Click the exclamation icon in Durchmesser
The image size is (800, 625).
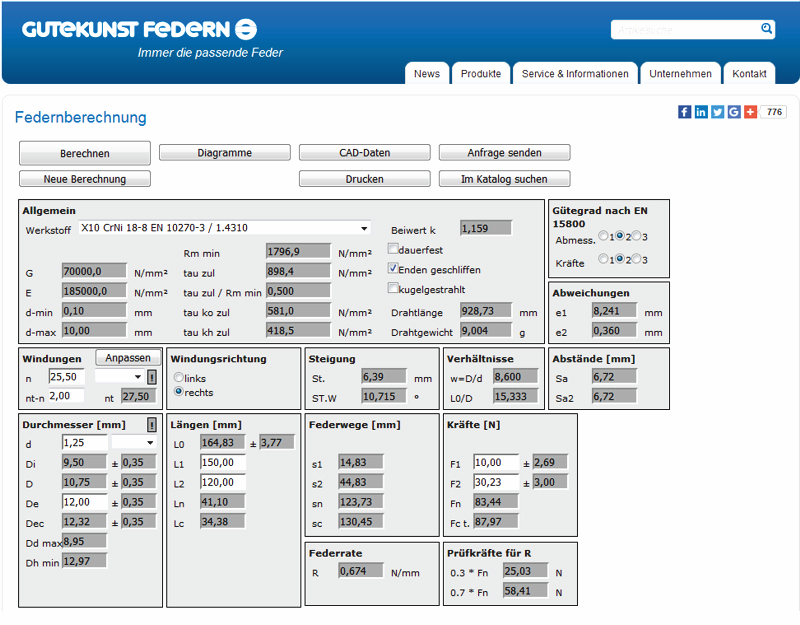tap(152, 424)
